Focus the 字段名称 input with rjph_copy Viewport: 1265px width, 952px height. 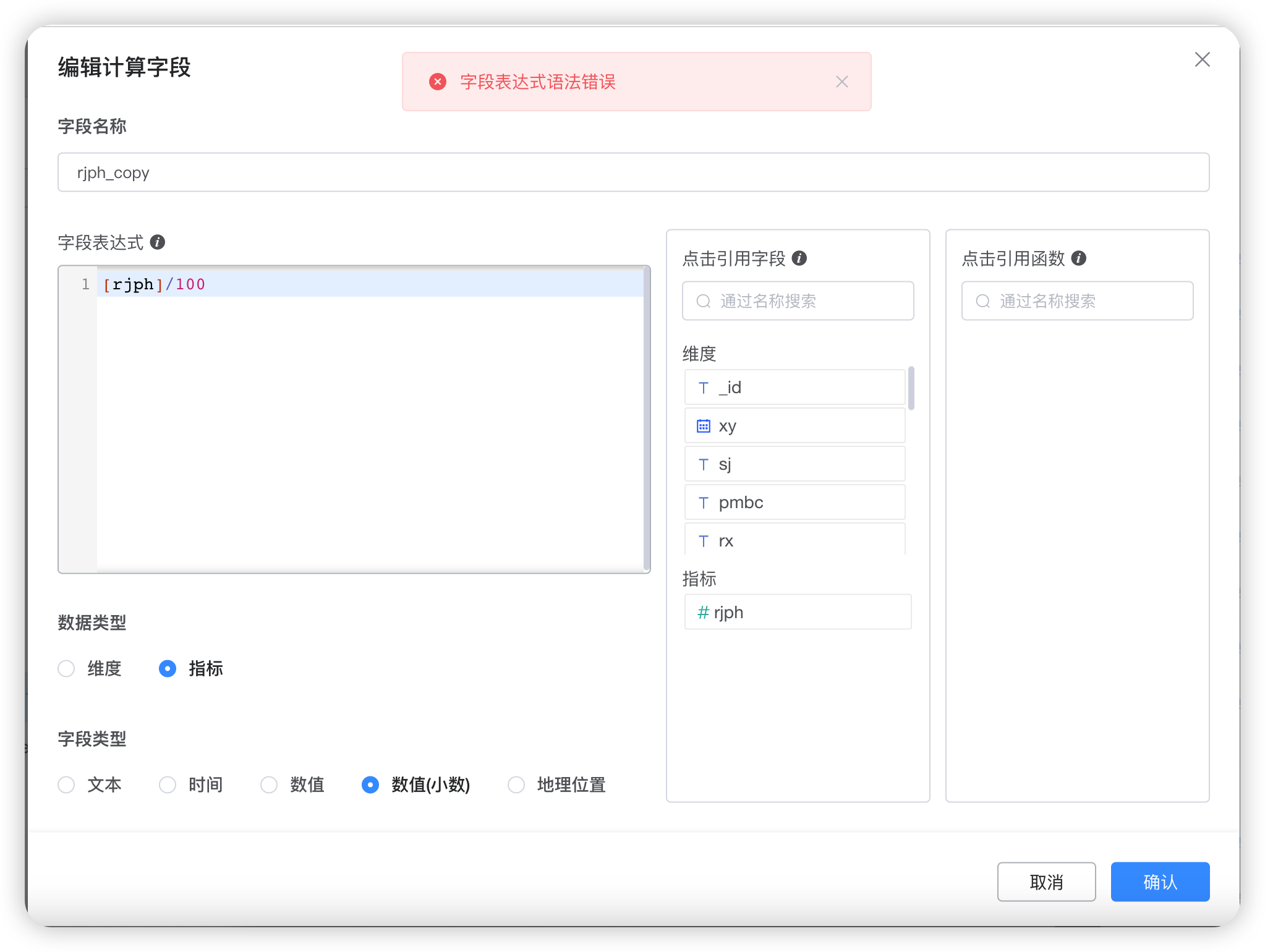tap(633, 172)
